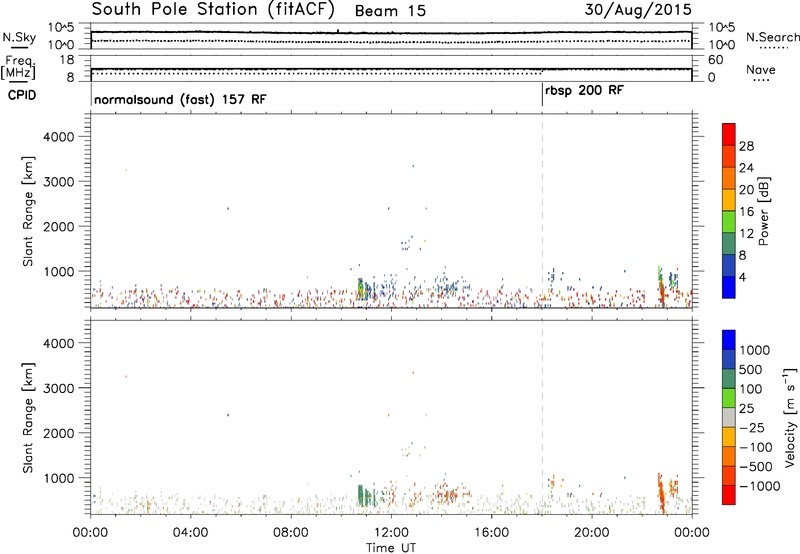Click the '16:00' time tick label
The image size is (800, 554).
[491, 533]
